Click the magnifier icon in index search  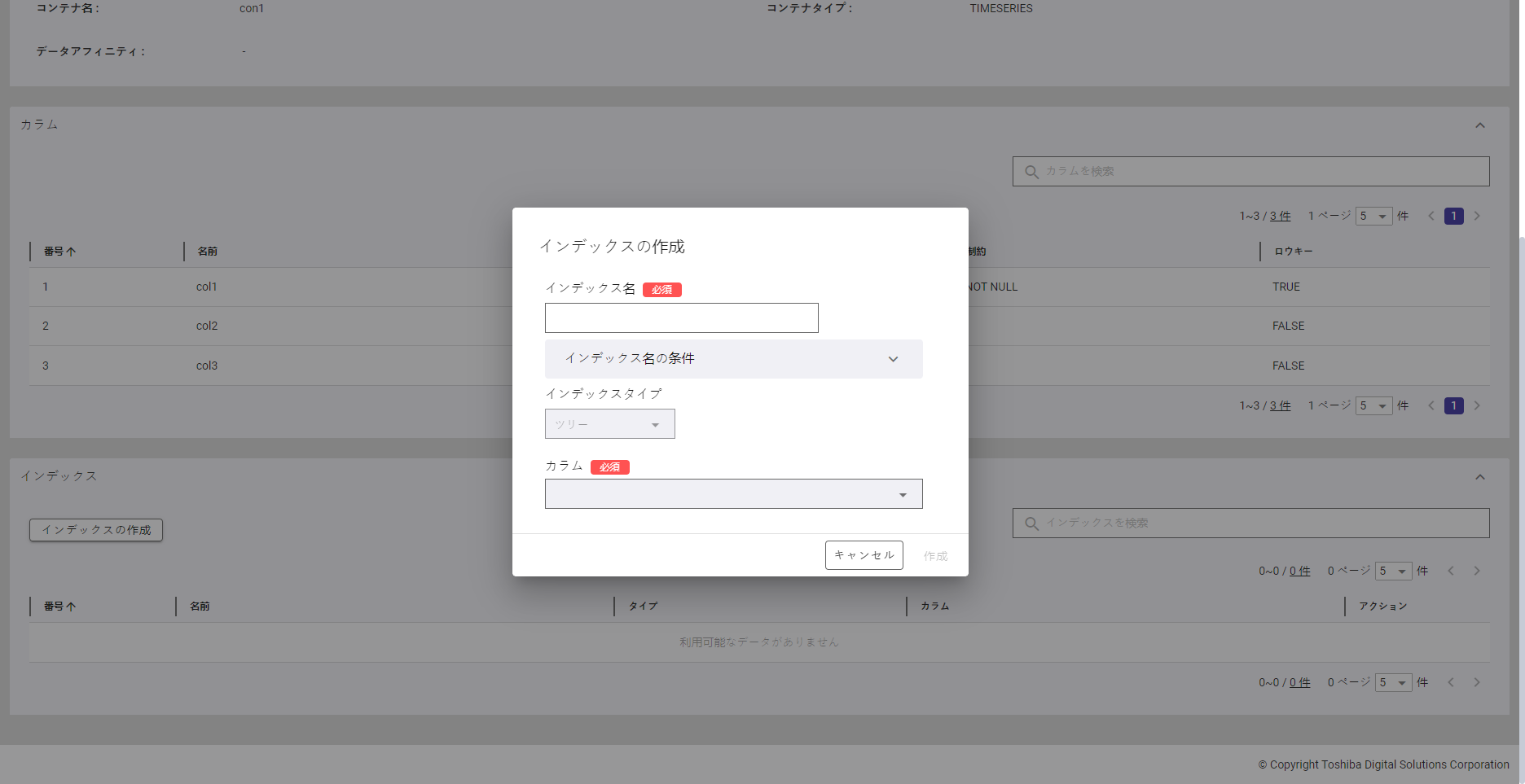tap(1031, 523)
